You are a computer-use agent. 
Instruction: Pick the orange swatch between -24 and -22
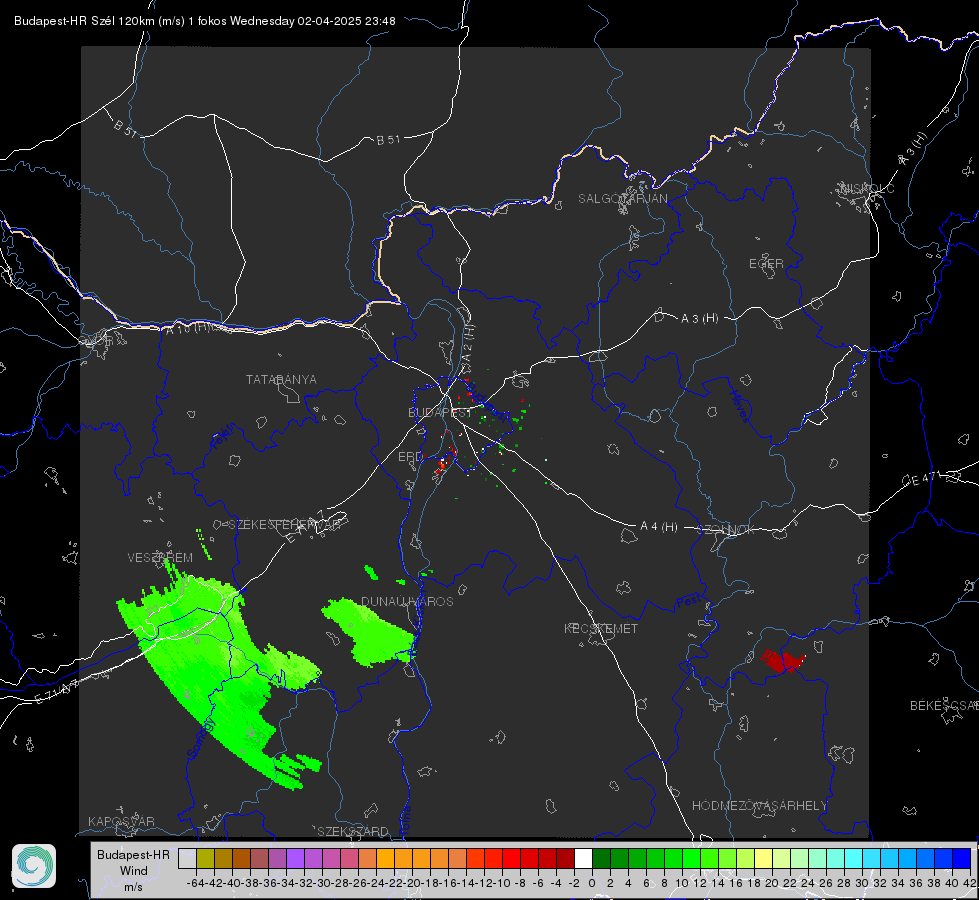tap(385, 858)
